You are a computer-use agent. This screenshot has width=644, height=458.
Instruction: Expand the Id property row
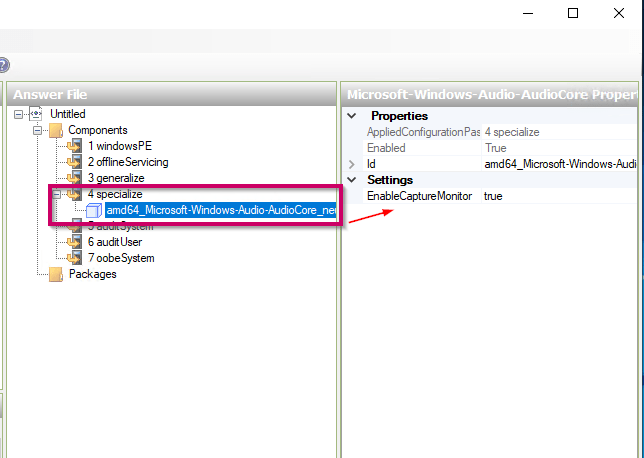point(351,164)
